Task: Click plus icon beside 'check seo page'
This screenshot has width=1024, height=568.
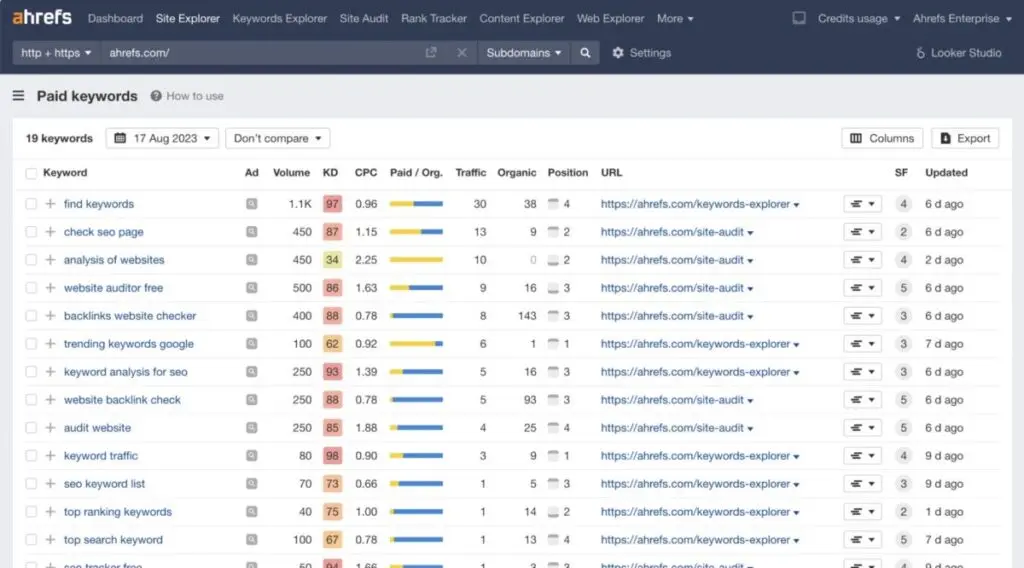Action: 50,232
